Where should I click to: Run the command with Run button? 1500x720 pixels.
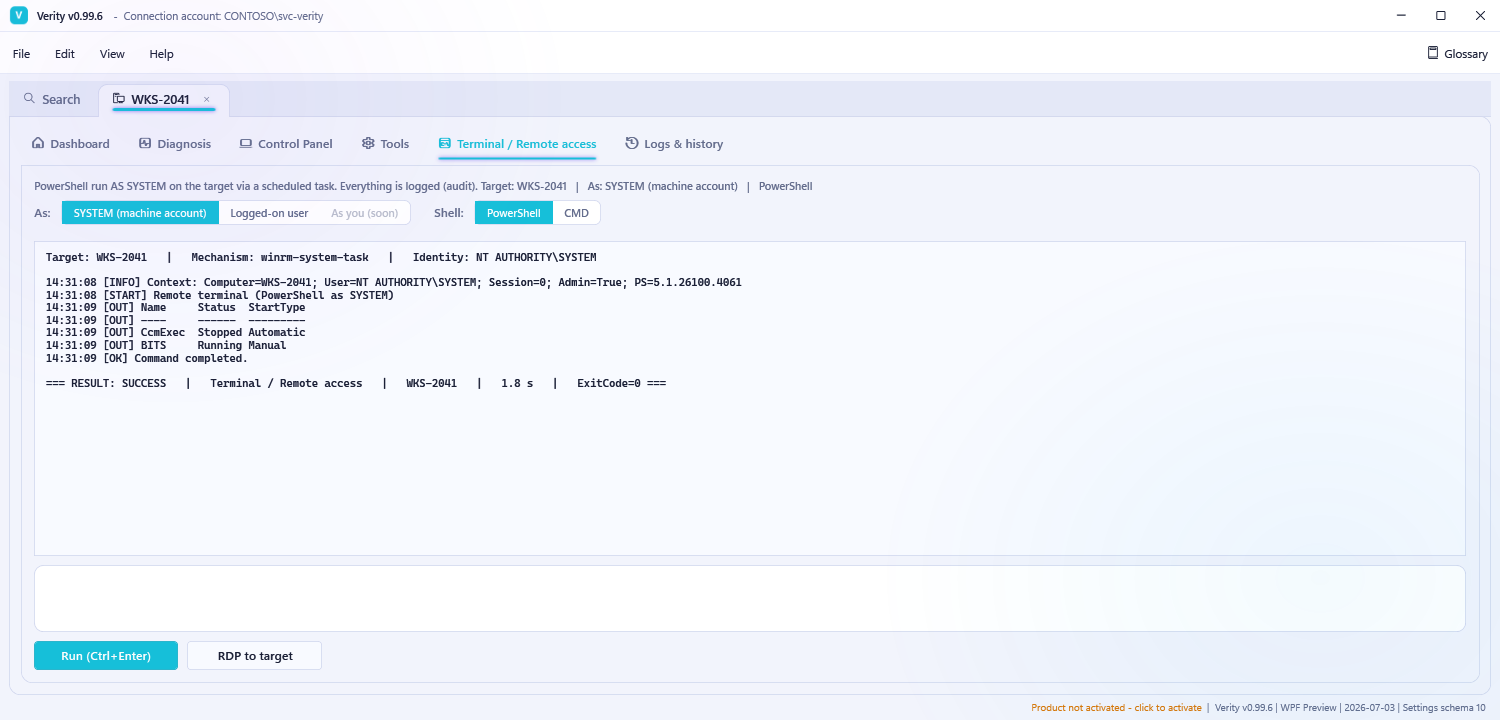(106, 656)
